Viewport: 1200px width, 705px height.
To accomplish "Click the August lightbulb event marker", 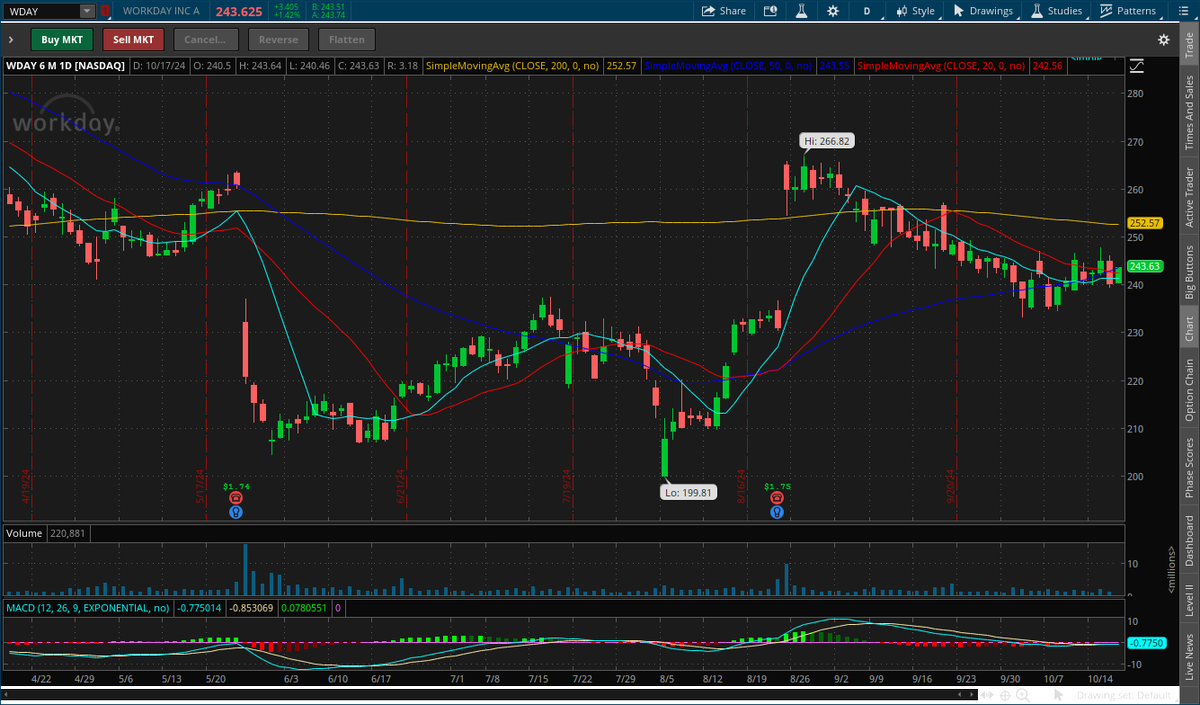I will (777, 511).
